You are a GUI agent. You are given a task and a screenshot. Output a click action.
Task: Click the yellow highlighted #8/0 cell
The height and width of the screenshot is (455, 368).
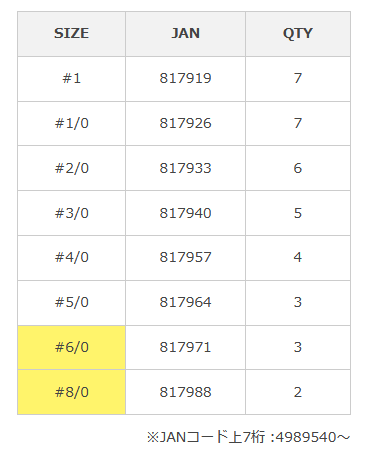click(x=71, y=392)
